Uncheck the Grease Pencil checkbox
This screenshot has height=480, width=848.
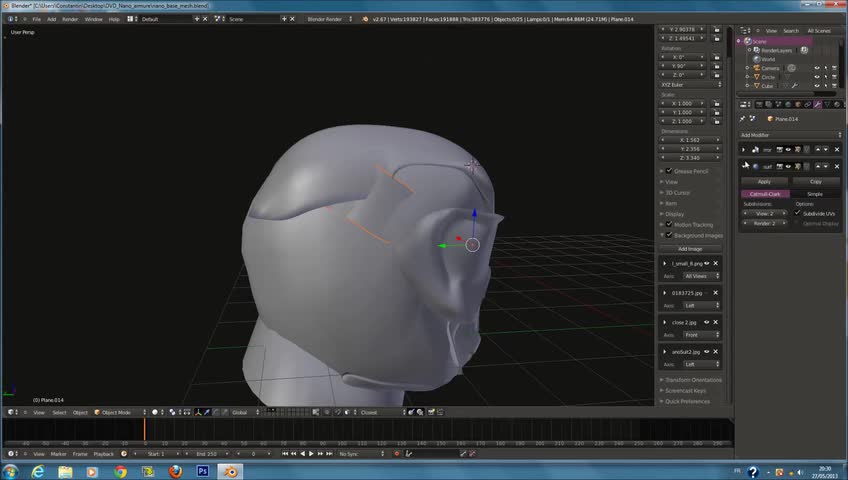(x=669, y=171)
